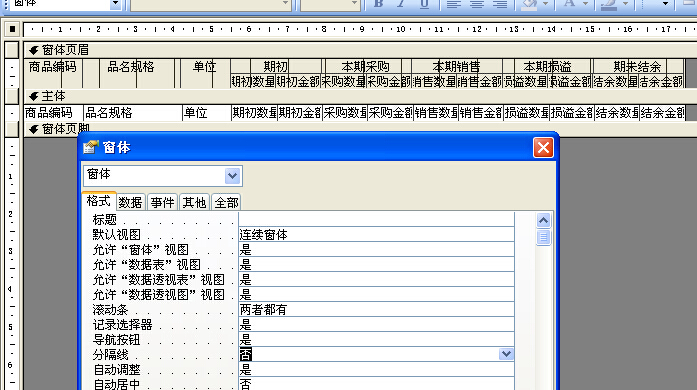Apply the font color toolbar button
Screen dimensions: 697x390
(x=569, y=4)
